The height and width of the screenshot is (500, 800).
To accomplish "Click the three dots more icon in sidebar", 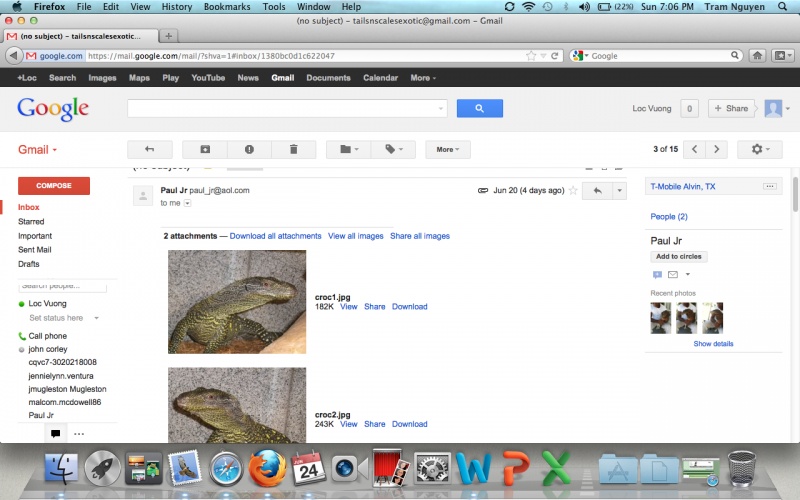I will pyautogui.click(x=79, y=434).
